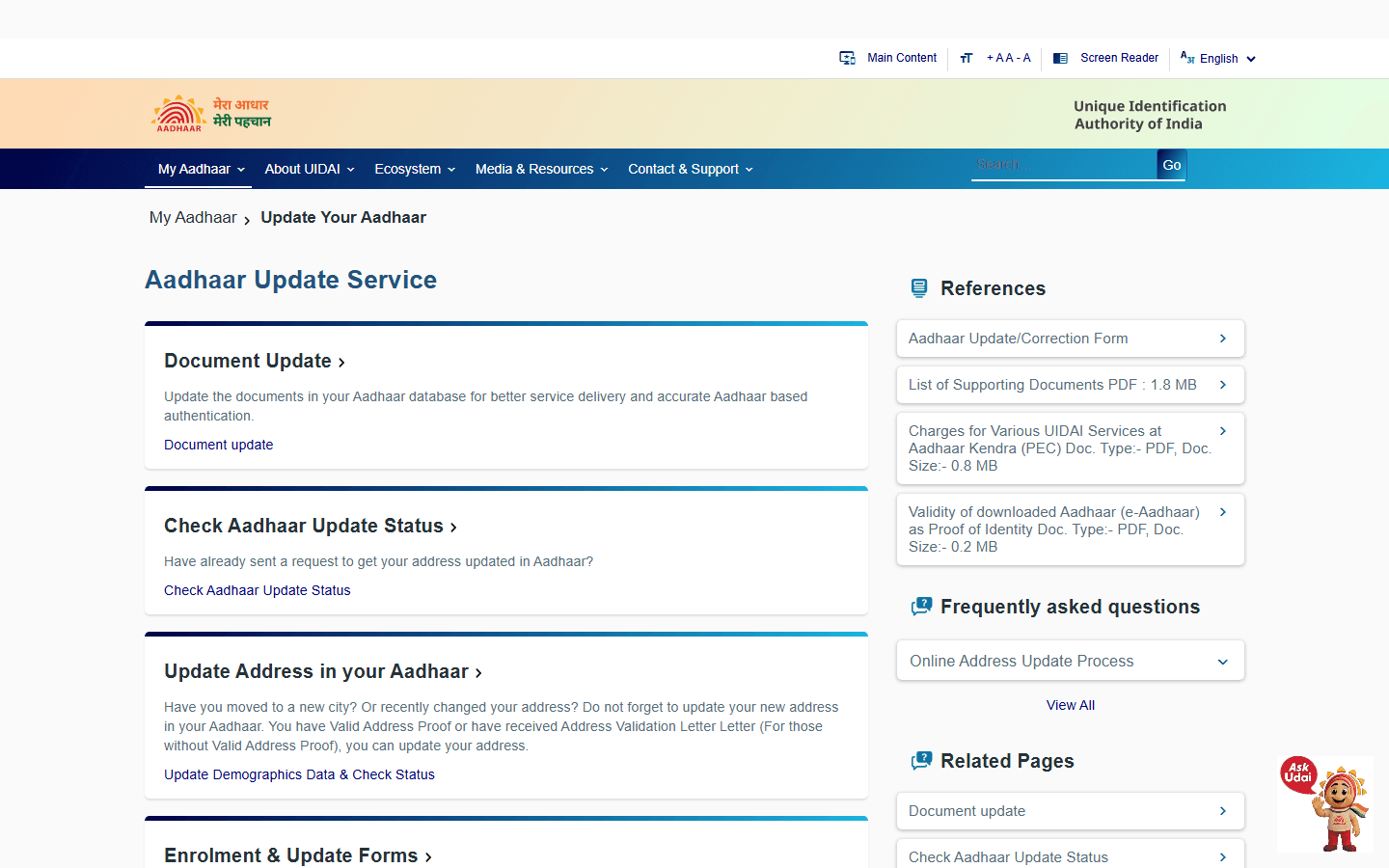Click the Go search button
Viewport: 1389px width, 868px height.
click(x=1172, y=165)
